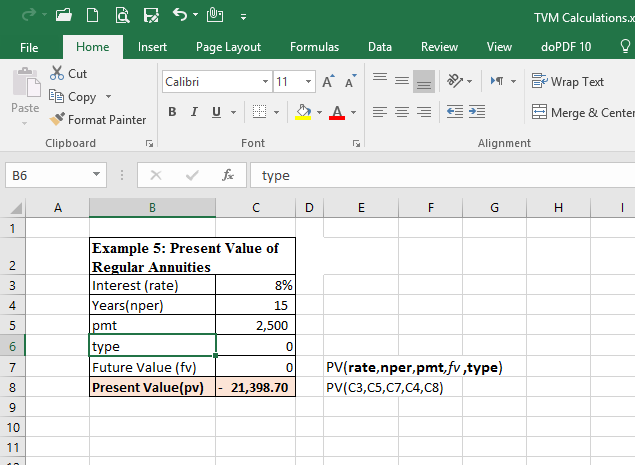Increase the cell indent
This screenshot has height=465, width=635.
(477, 111)
